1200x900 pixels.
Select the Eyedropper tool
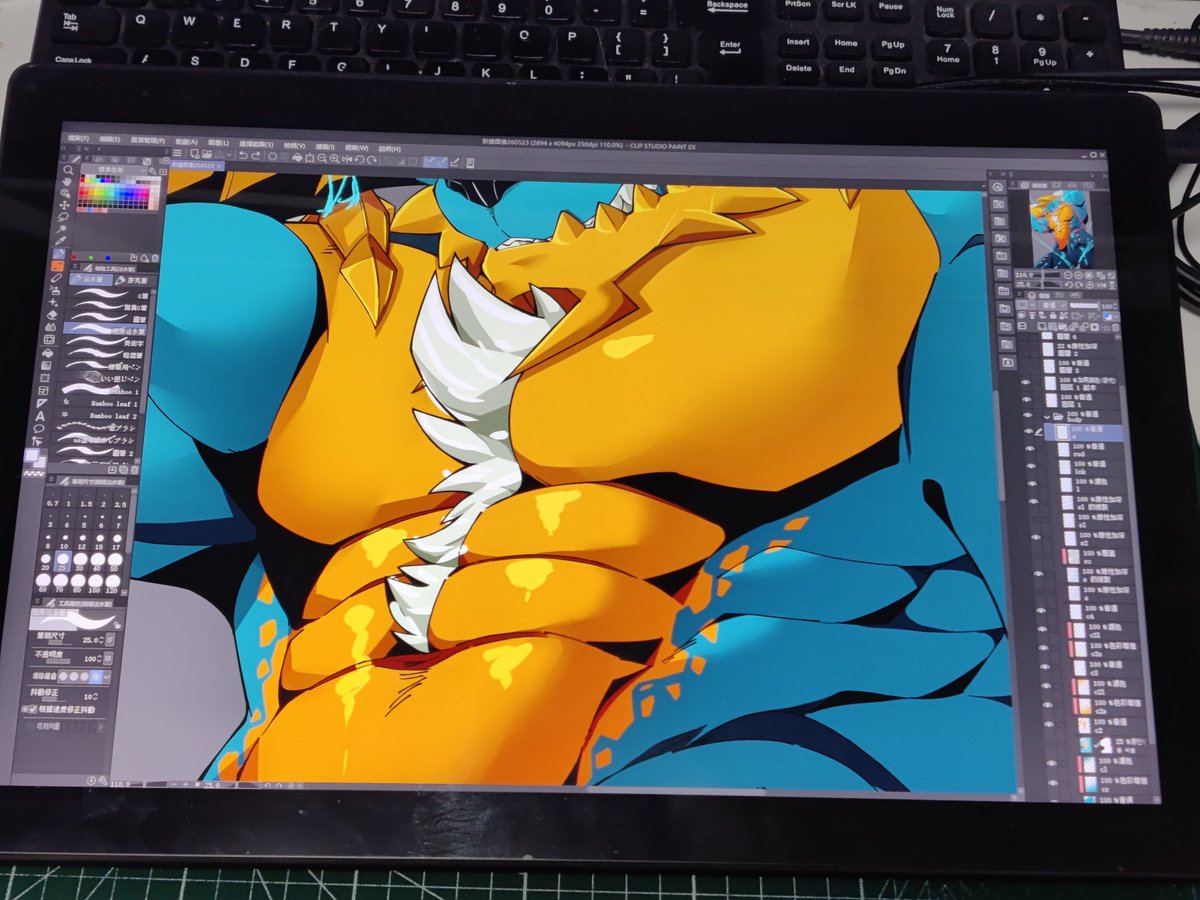click(61, 240)
